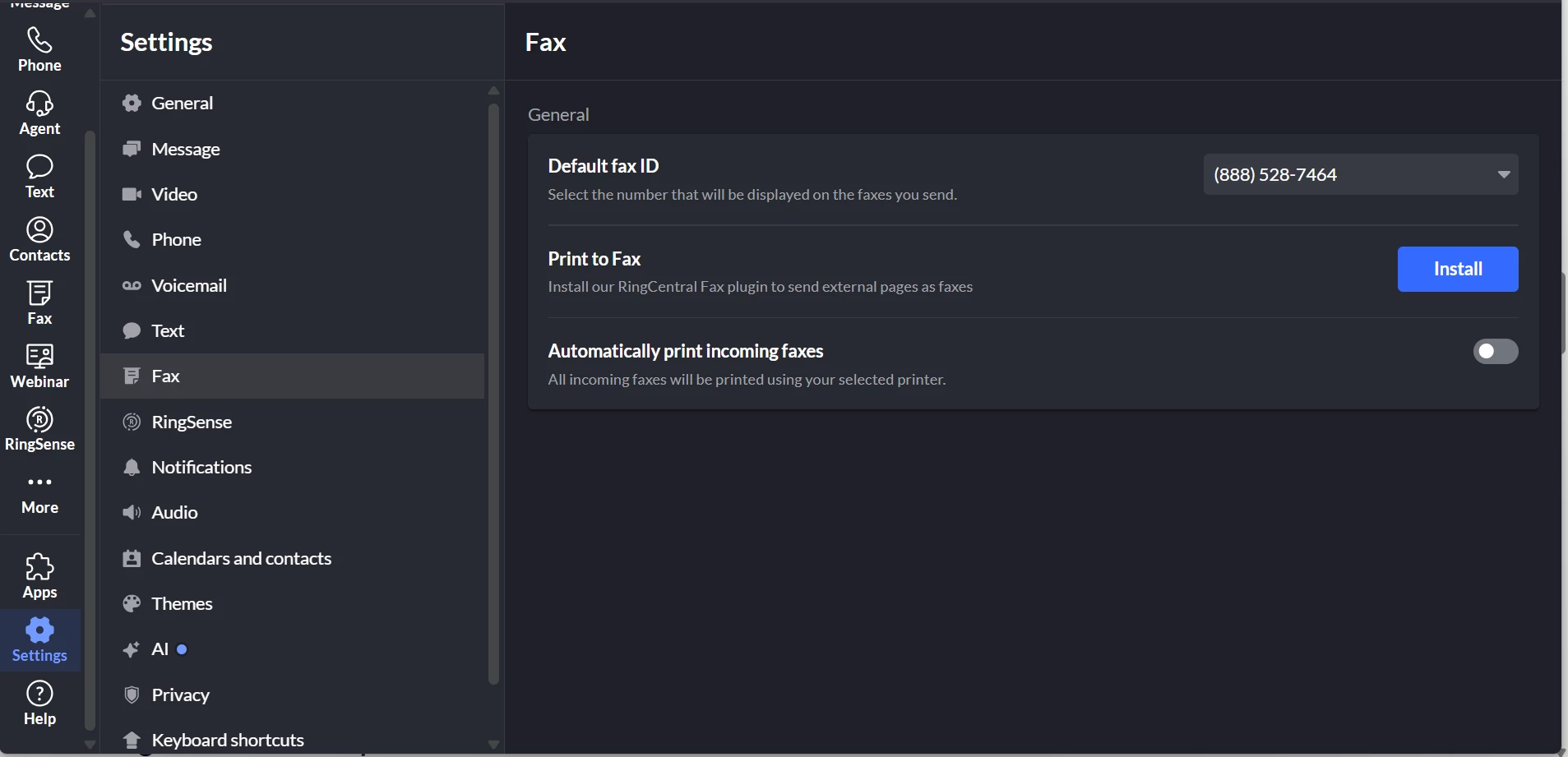The height and width of the screenshot is (757, 1568).
Task: Open Notifications settings
Action: pos(201,467)
